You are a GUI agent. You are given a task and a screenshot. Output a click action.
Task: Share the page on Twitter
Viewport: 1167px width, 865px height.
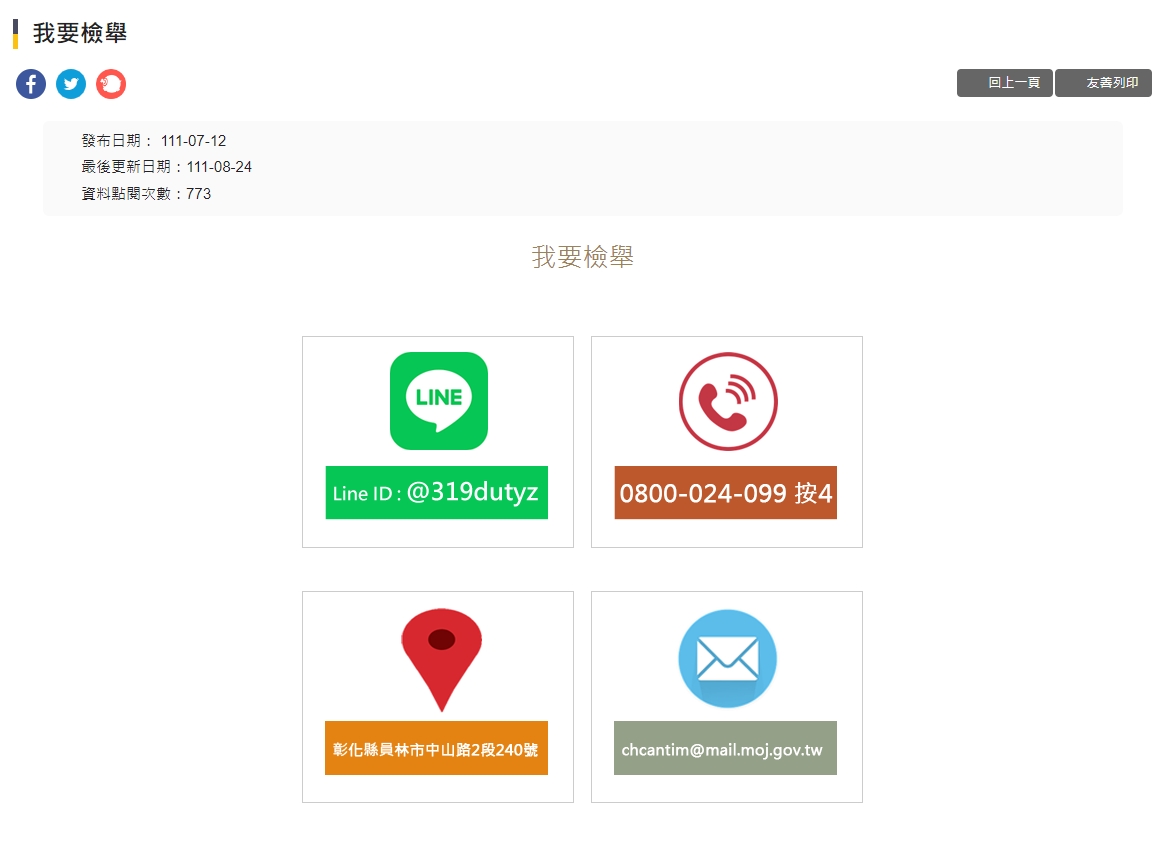coord(71,84)
